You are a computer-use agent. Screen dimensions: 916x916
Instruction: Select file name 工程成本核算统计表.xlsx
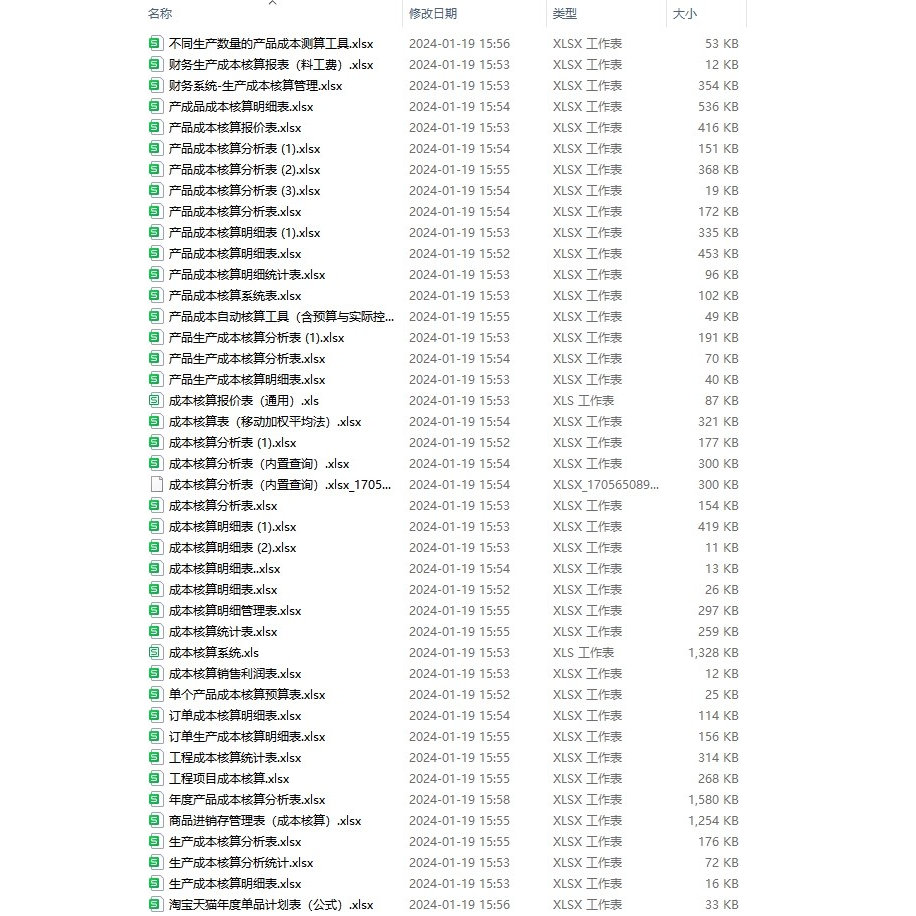[x=235, y=757]
